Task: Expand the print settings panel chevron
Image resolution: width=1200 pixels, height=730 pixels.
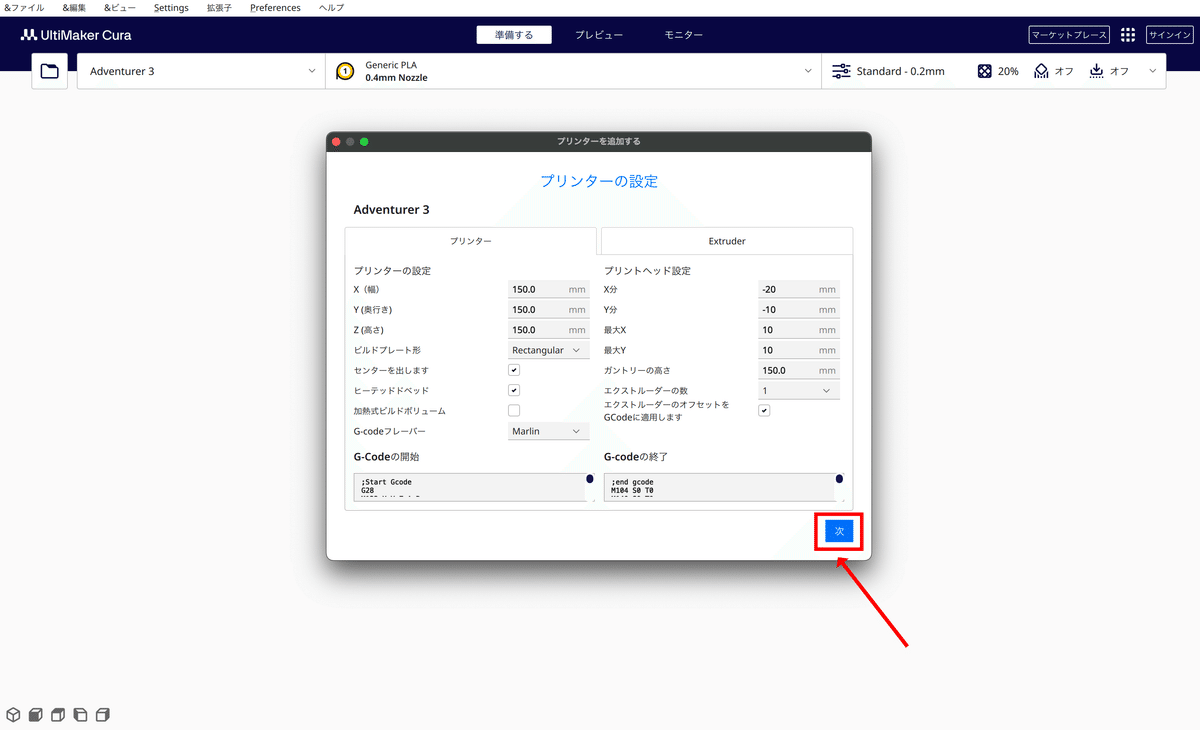Action: tap(1153, 71)
